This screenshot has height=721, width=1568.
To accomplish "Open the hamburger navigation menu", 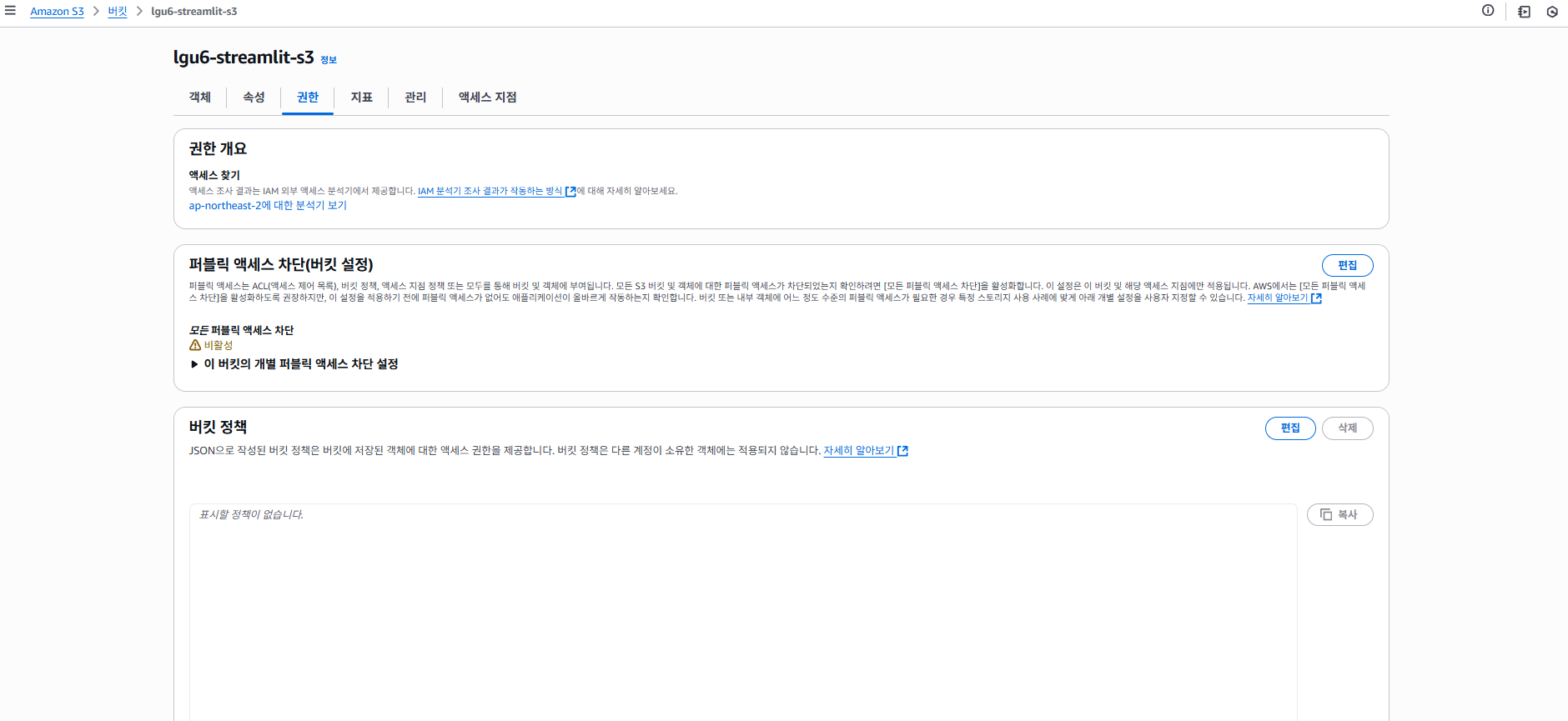I will [x=10, y=11].
